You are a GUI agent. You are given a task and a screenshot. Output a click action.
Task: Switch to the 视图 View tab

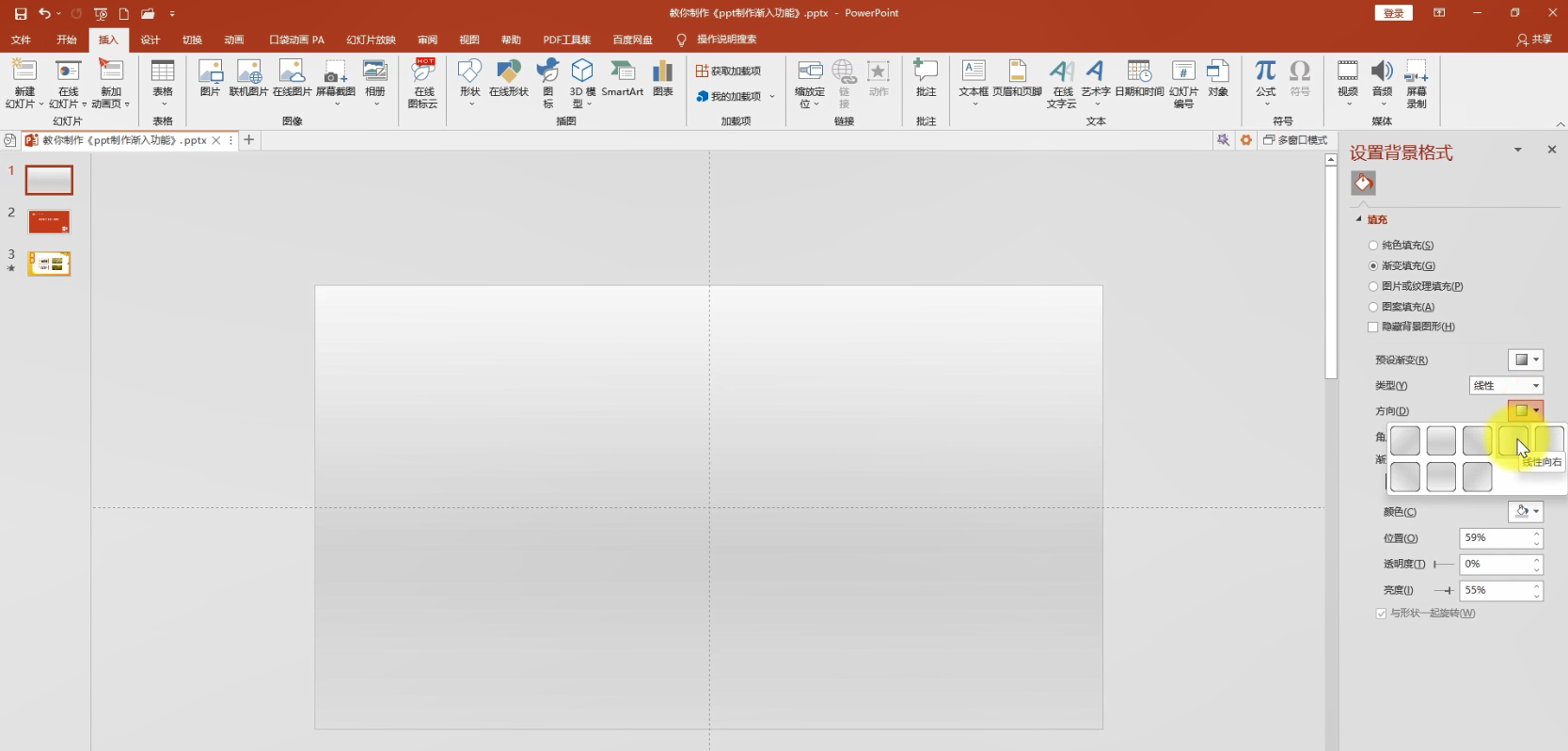(469, 40)
